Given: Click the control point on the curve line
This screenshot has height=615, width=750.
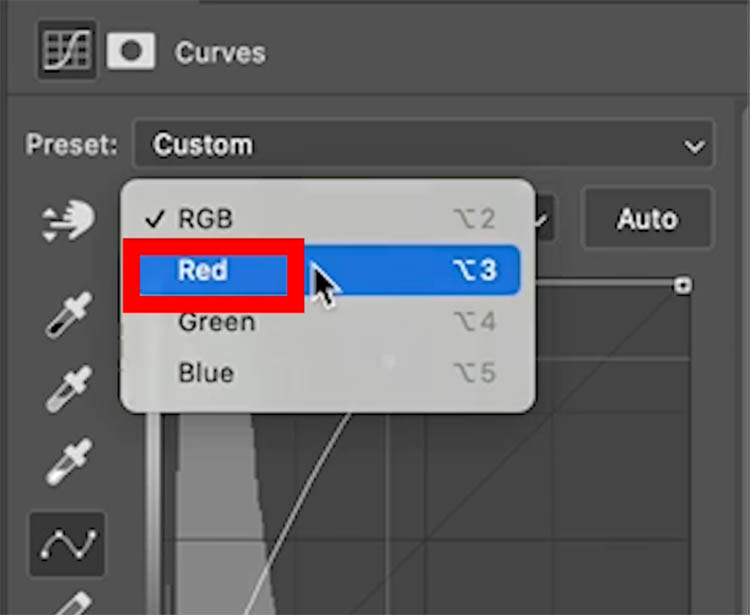Looking at the screenshot, I should [x=388, y=361].
